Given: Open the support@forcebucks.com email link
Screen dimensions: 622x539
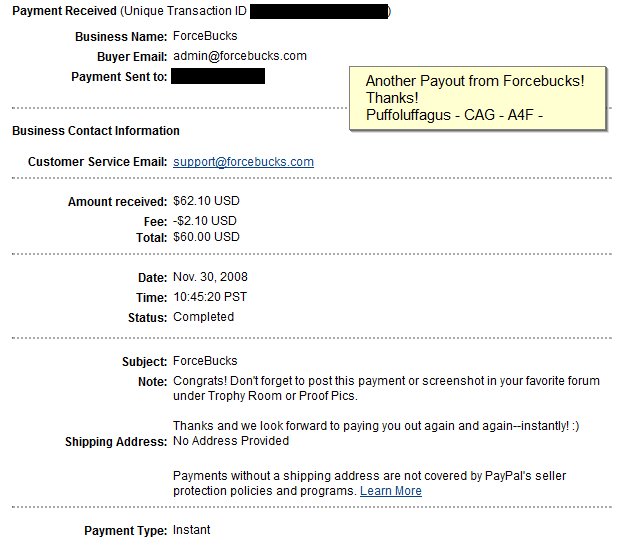Looking at the screenshot, I should point(243,162).
